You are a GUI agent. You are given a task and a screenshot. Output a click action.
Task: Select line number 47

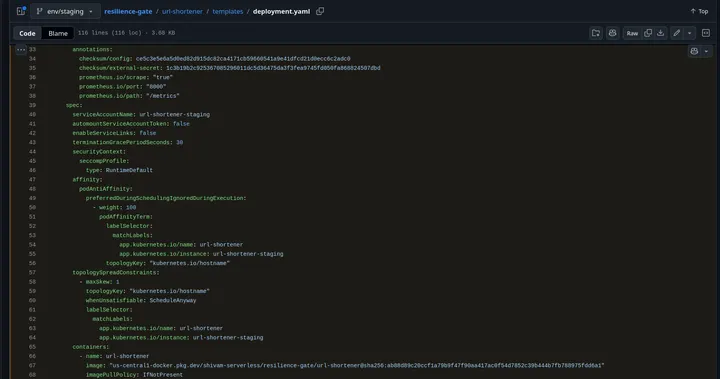[x=32, y=180]
